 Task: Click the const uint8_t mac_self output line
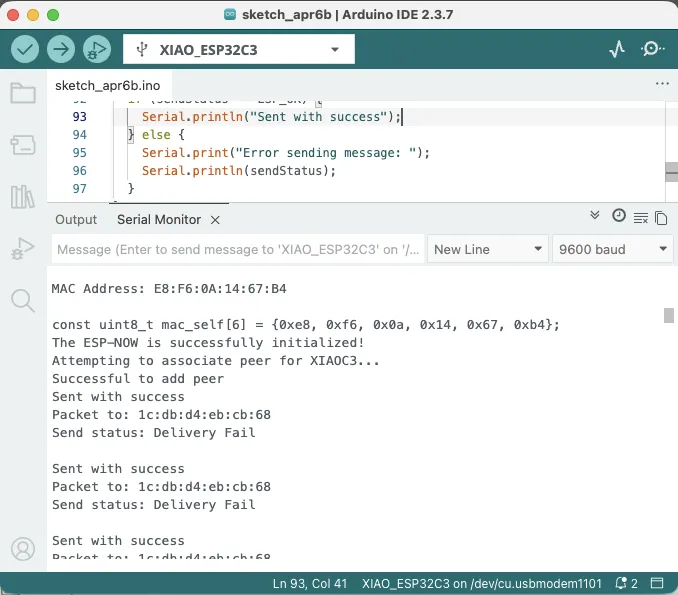(x=306, y=325)
